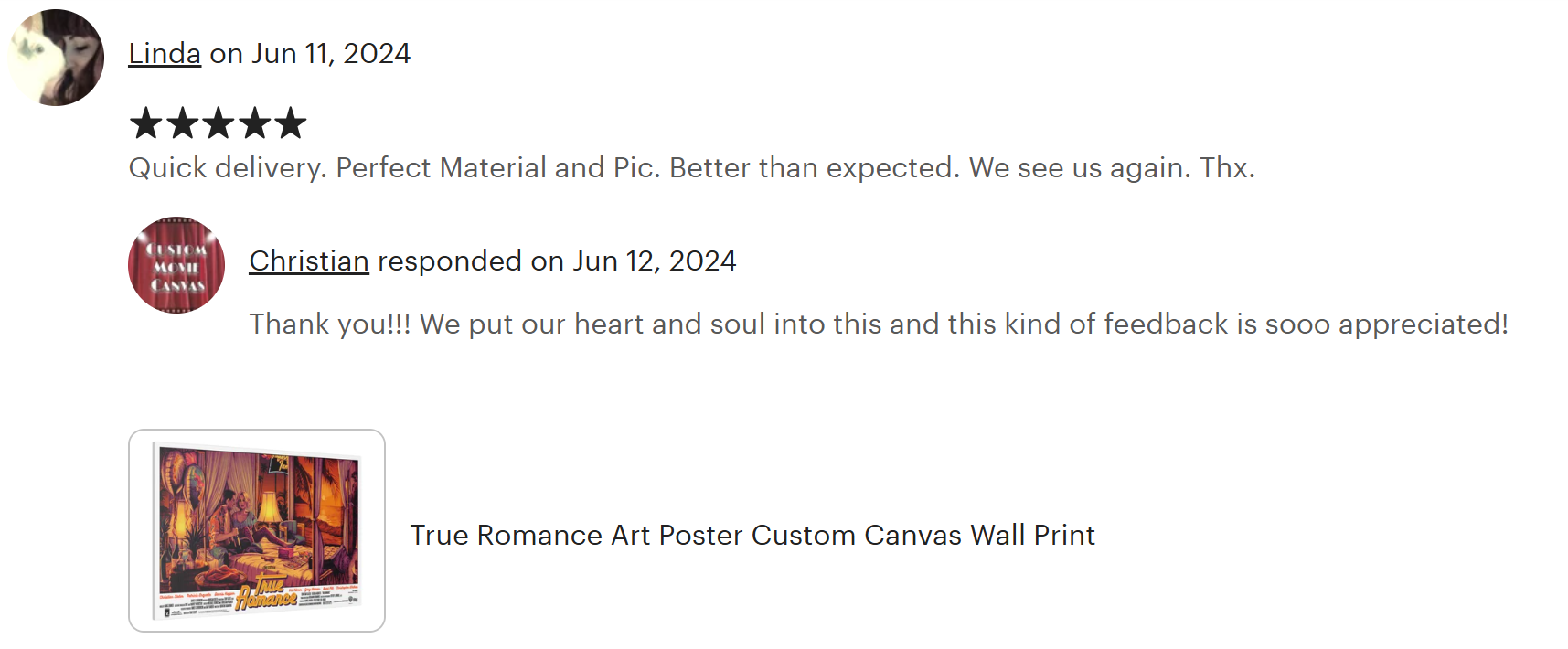Open the True Romance canvas thumbnail

tap(257, 530)
